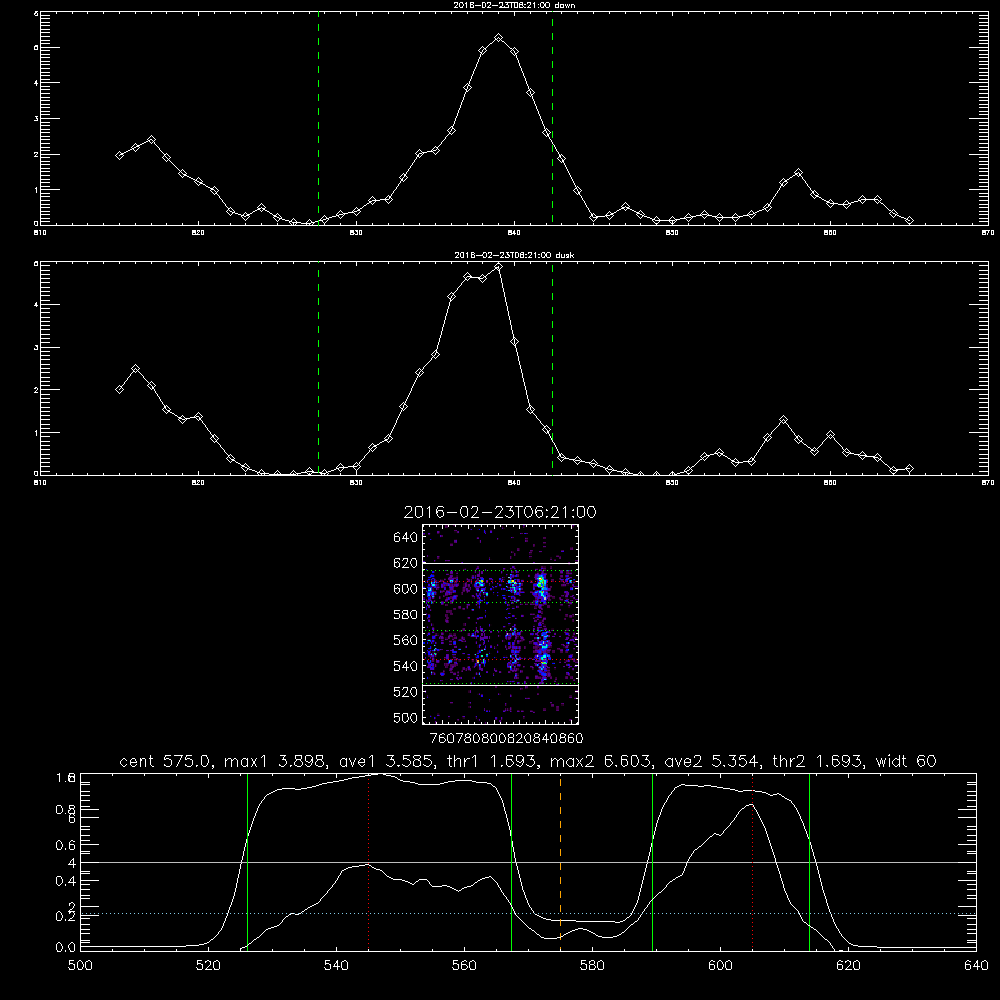Click 'cent 575.0' in the bottom plot title

click(x=165, y=761)
